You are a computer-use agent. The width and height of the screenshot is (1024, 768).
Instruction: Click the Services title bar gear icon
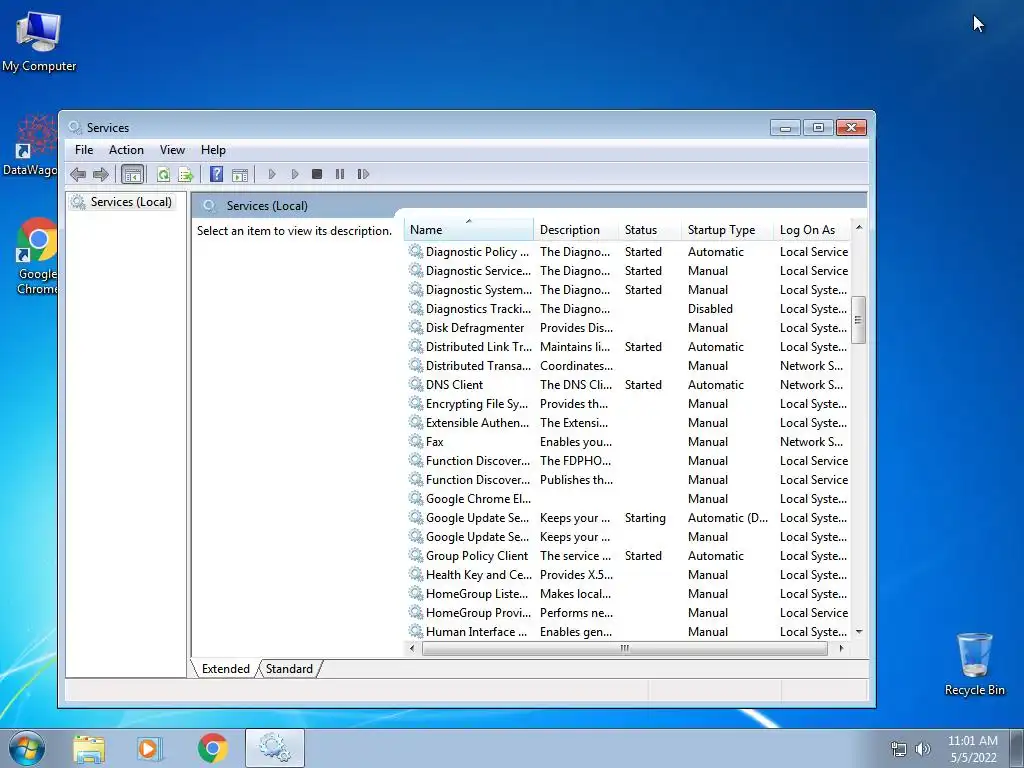coord(75,127)
